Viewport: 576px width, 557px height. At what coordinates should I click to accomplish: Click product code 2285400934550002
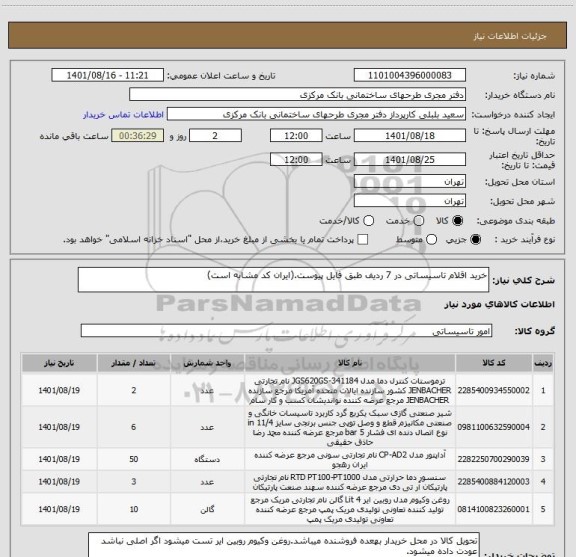(494, 390)
